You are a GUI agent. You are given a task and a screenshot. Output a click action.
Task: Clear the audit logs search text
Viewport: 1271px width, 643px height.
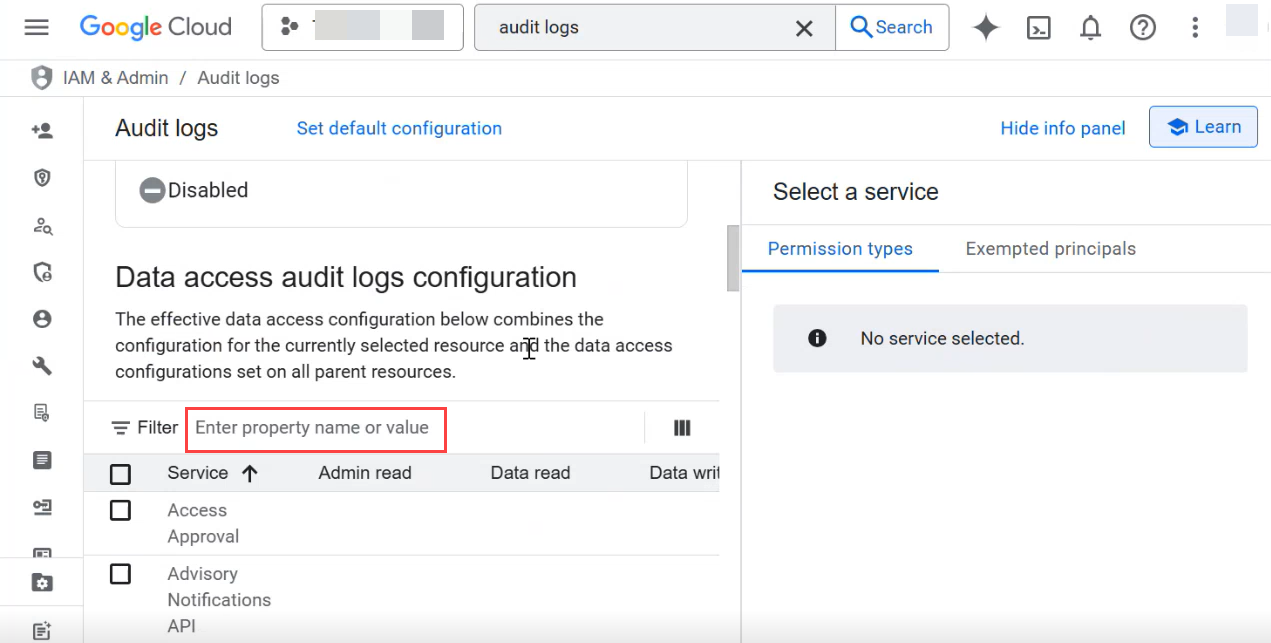coord(803,28)
